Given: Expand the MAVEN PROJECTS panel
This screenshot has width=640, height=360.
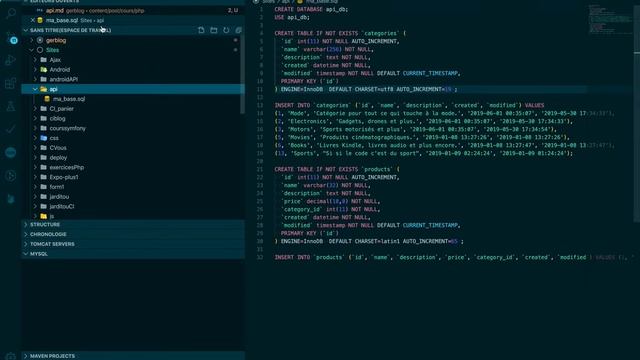Looking at the screenshot, I should tap(133, 356).
